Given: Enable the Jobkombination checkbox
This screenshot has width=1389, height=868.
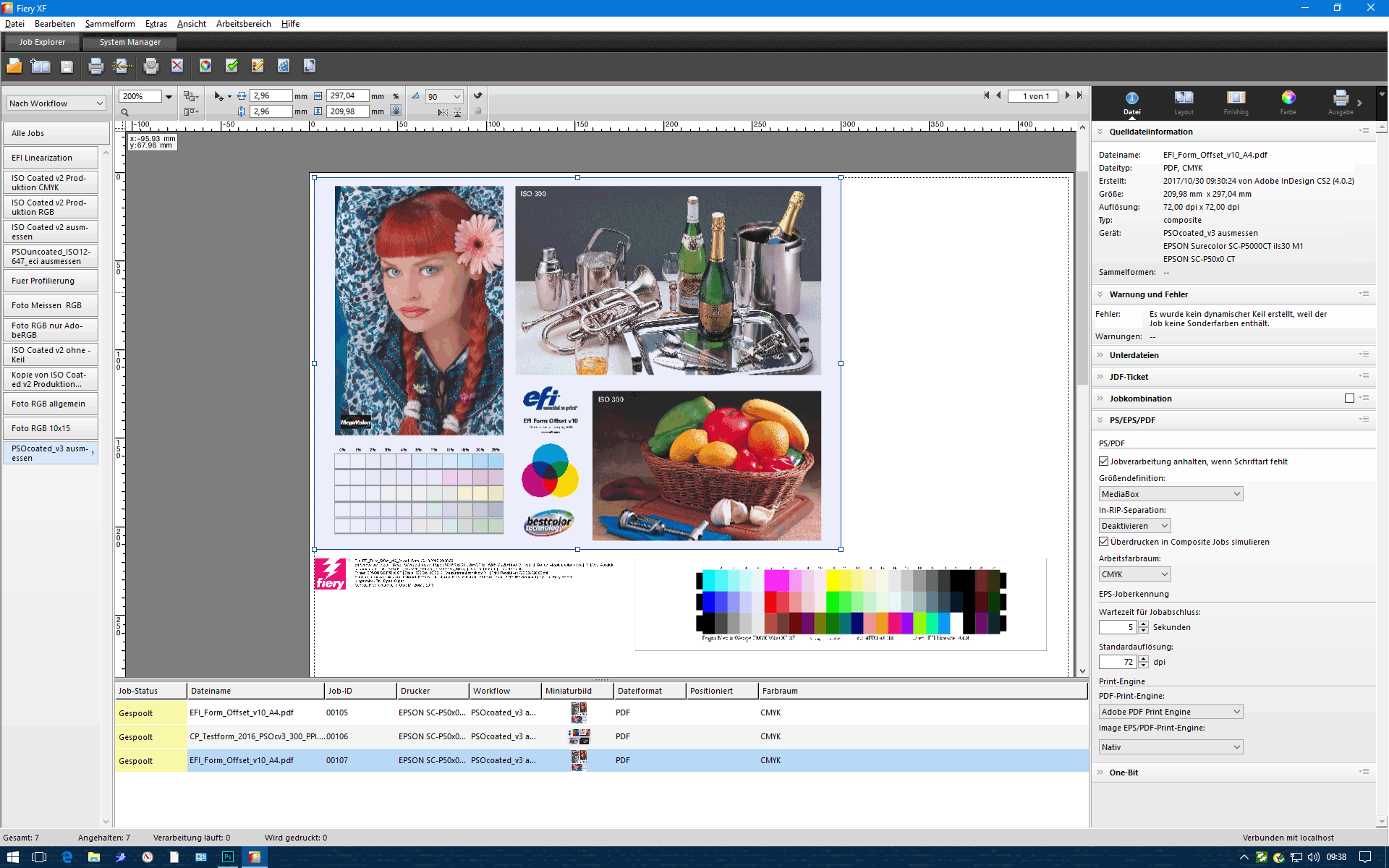Looking at the screenshot, I should click(1349, 399).
